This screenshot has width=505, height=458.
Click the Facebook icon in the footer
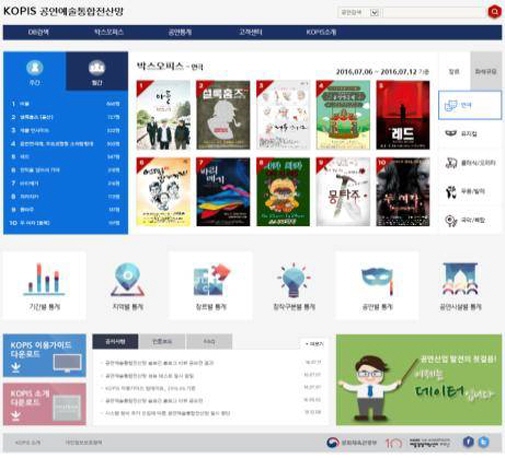click(468, 442)
